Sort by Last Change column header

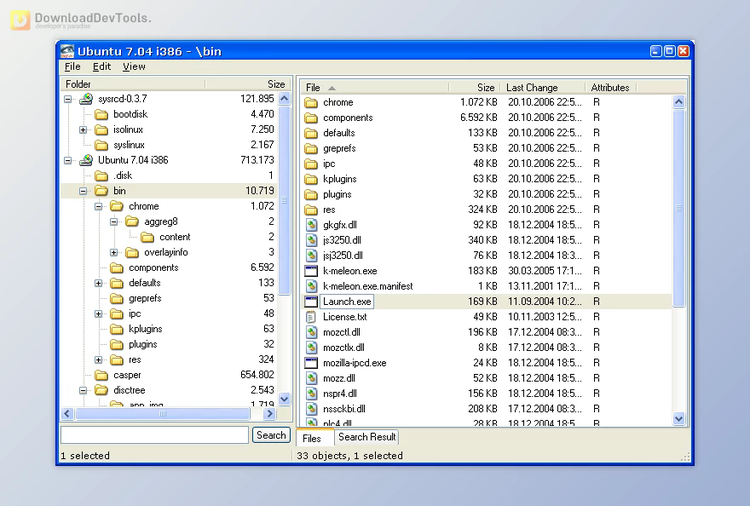[x=542, y=88]
